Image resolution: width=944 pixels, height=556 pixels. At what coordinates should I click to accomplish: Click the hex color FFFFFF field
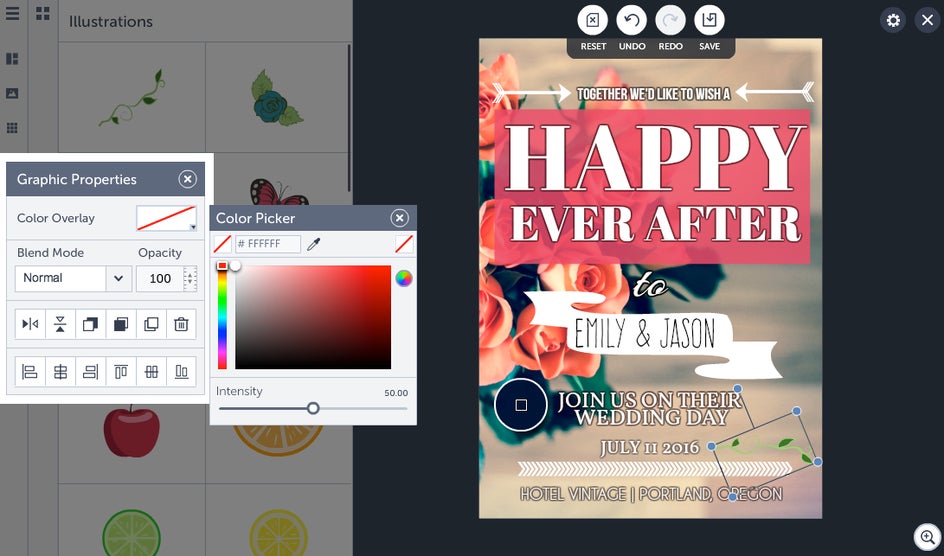coord(268,244)
